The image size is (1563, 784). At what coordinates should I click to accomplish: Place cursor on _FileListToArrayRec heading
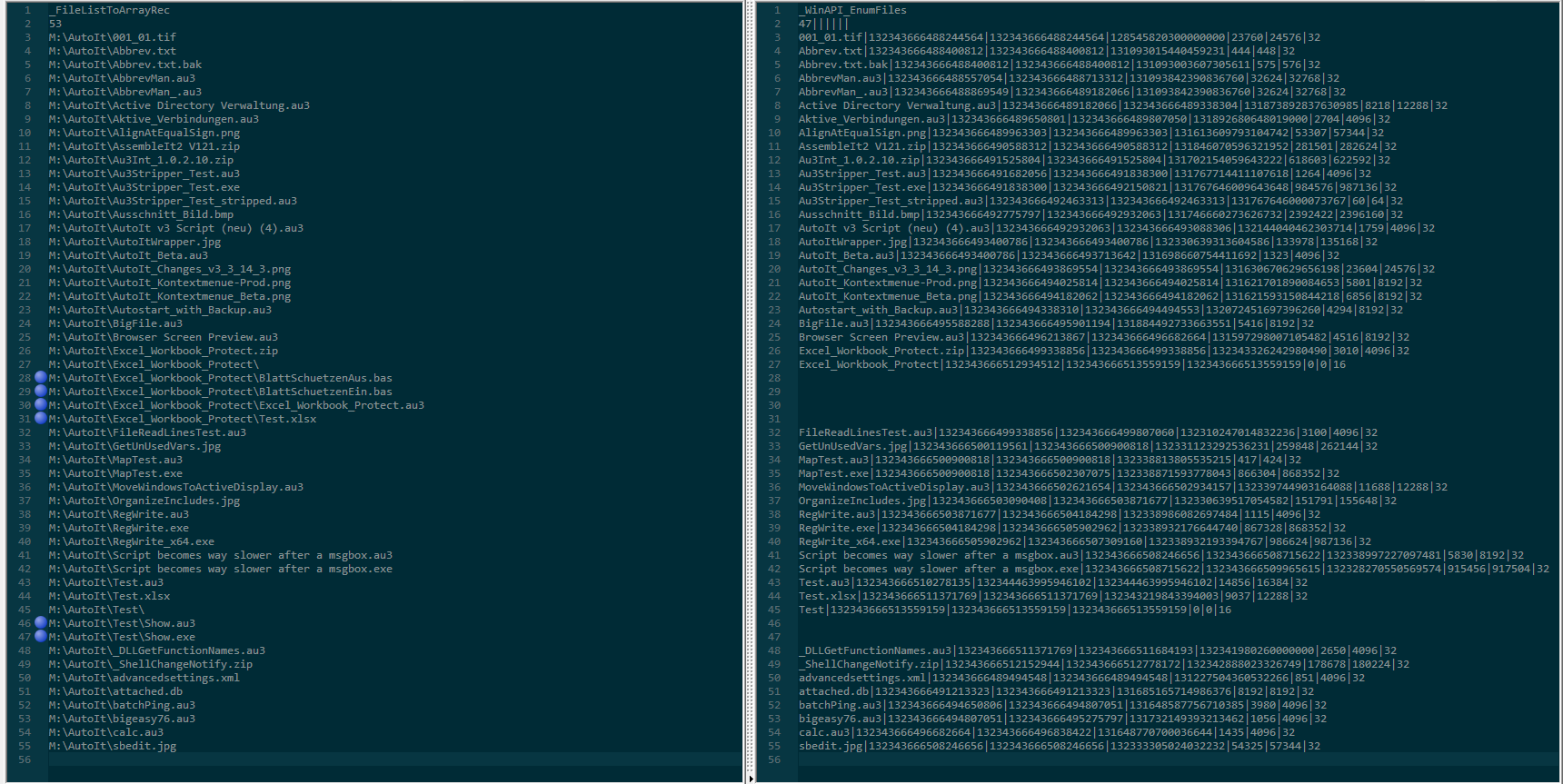(111, 10)
